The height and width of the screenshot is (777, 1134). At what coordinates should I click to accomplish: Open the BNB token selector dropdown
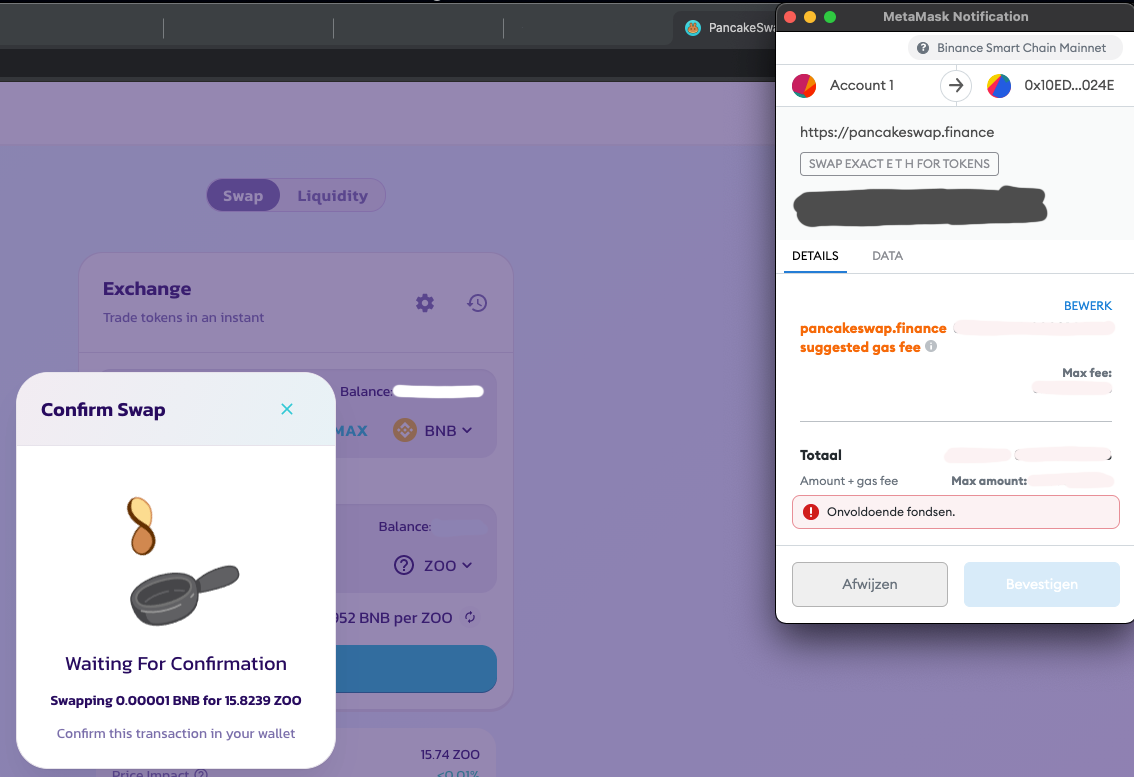coord(433,430)
